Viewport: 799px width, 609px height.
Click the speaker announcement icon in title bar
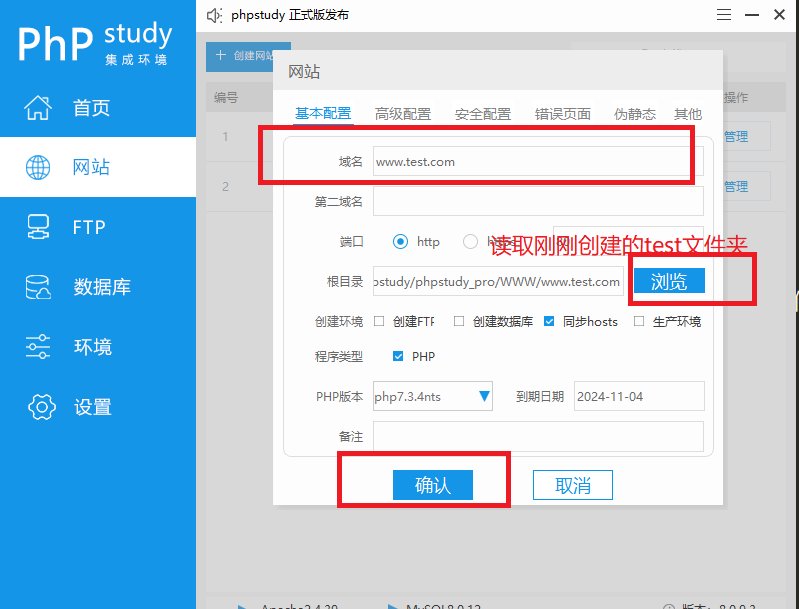tap(214, 15)
